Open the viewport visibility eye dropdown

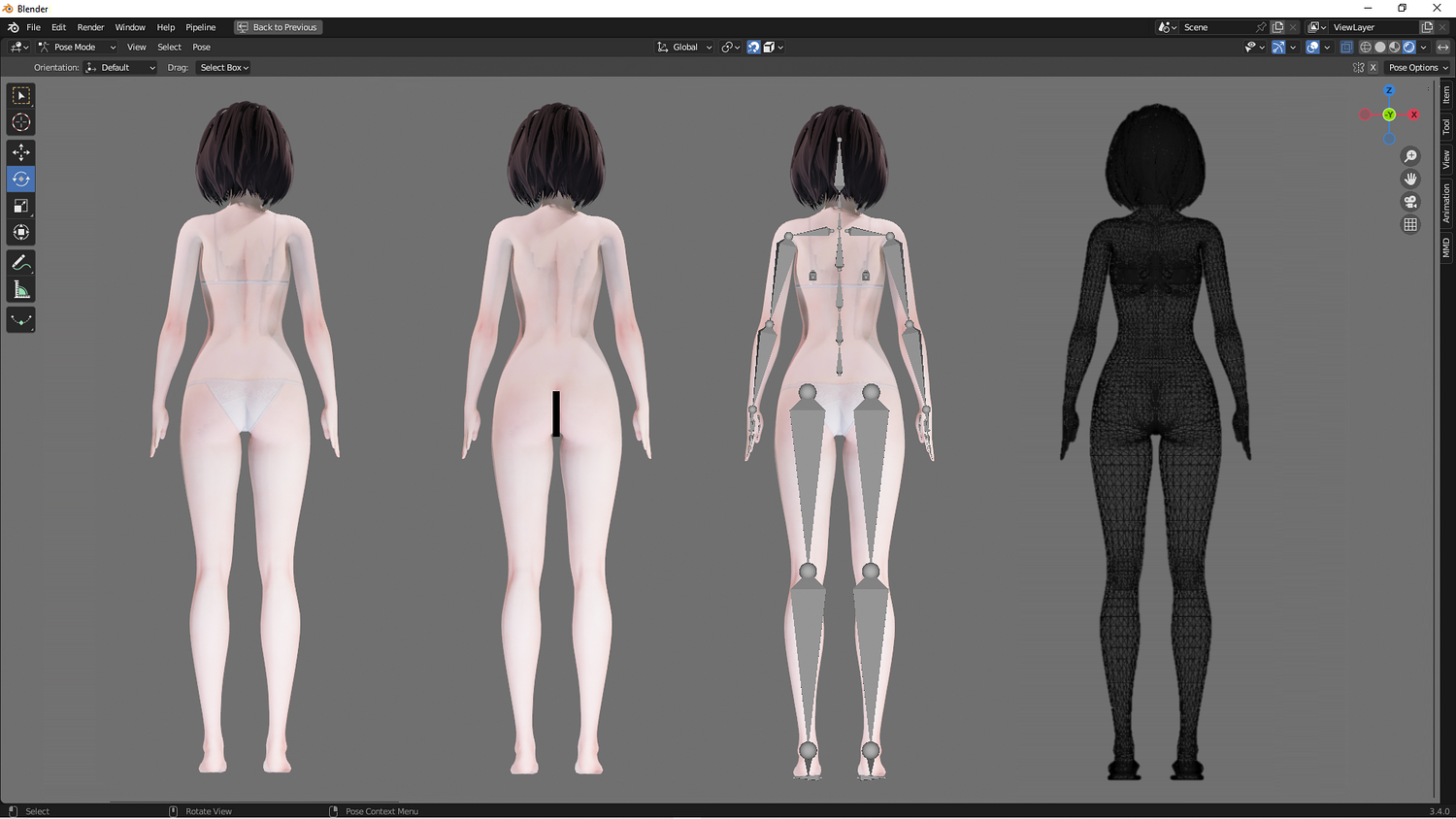click(1254, 47)
